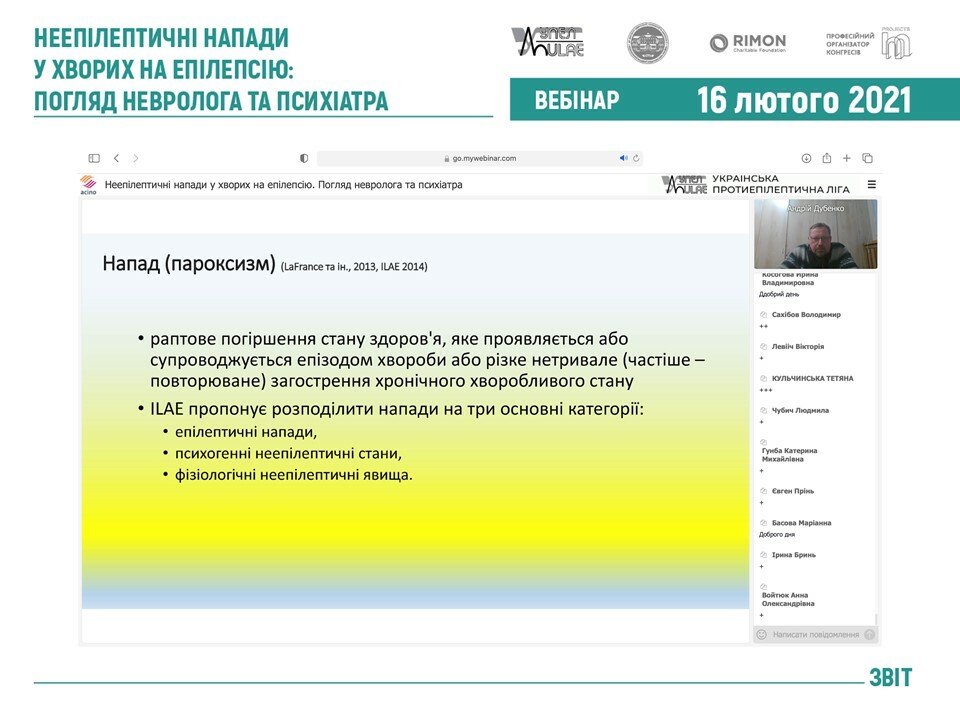Click the 'ВЕБІНАР' banner label
The height and width of the screenshot is (720, 960).
pos(577,100)
